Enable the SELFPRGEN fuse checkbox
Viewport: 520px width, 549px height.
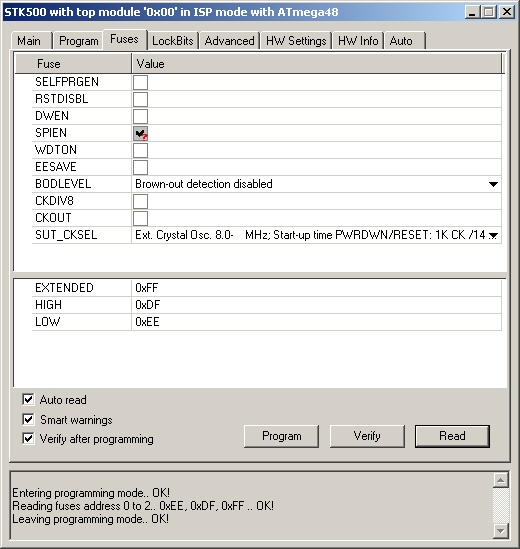point(140,82)
